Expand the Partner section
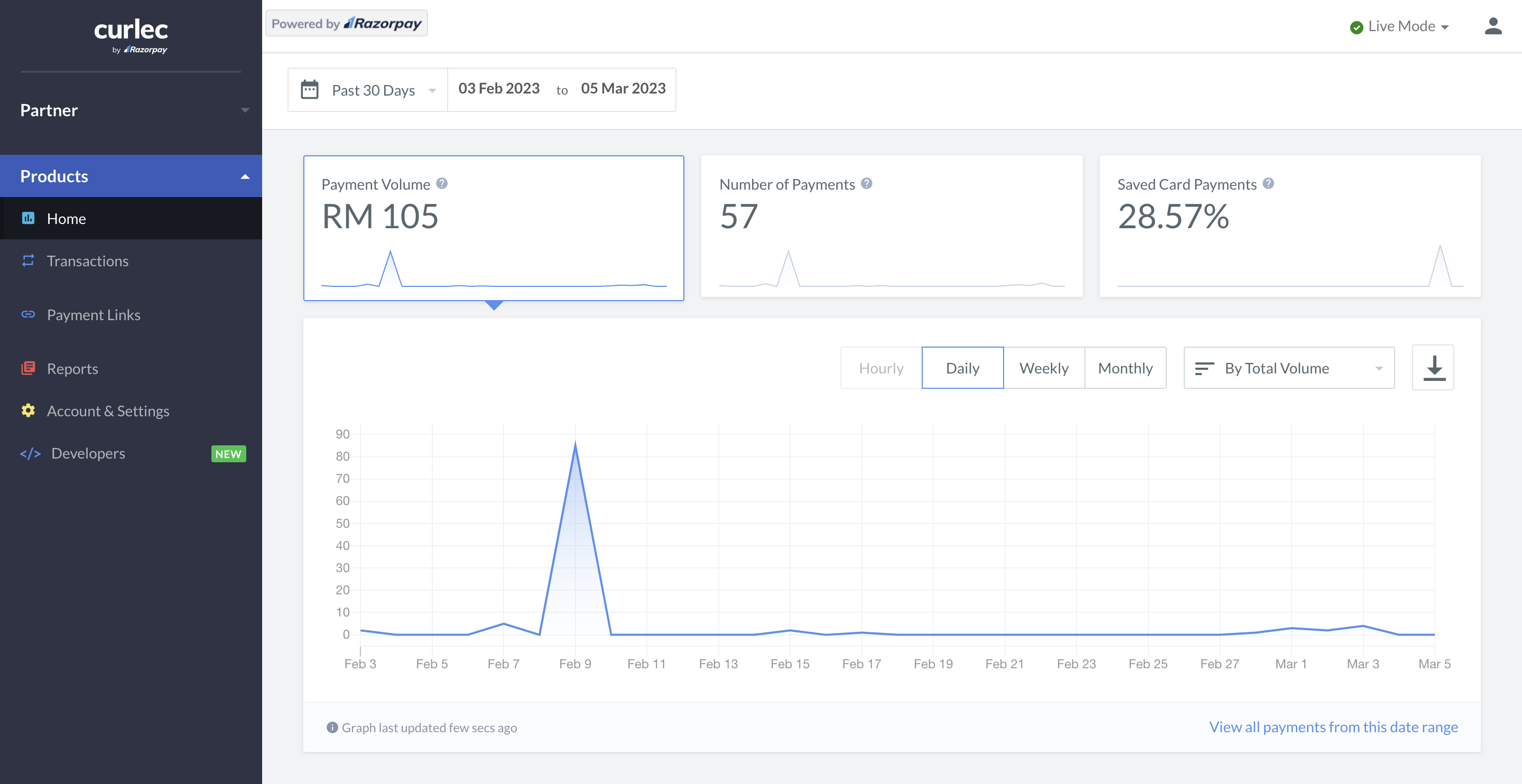 pos(131,110)
